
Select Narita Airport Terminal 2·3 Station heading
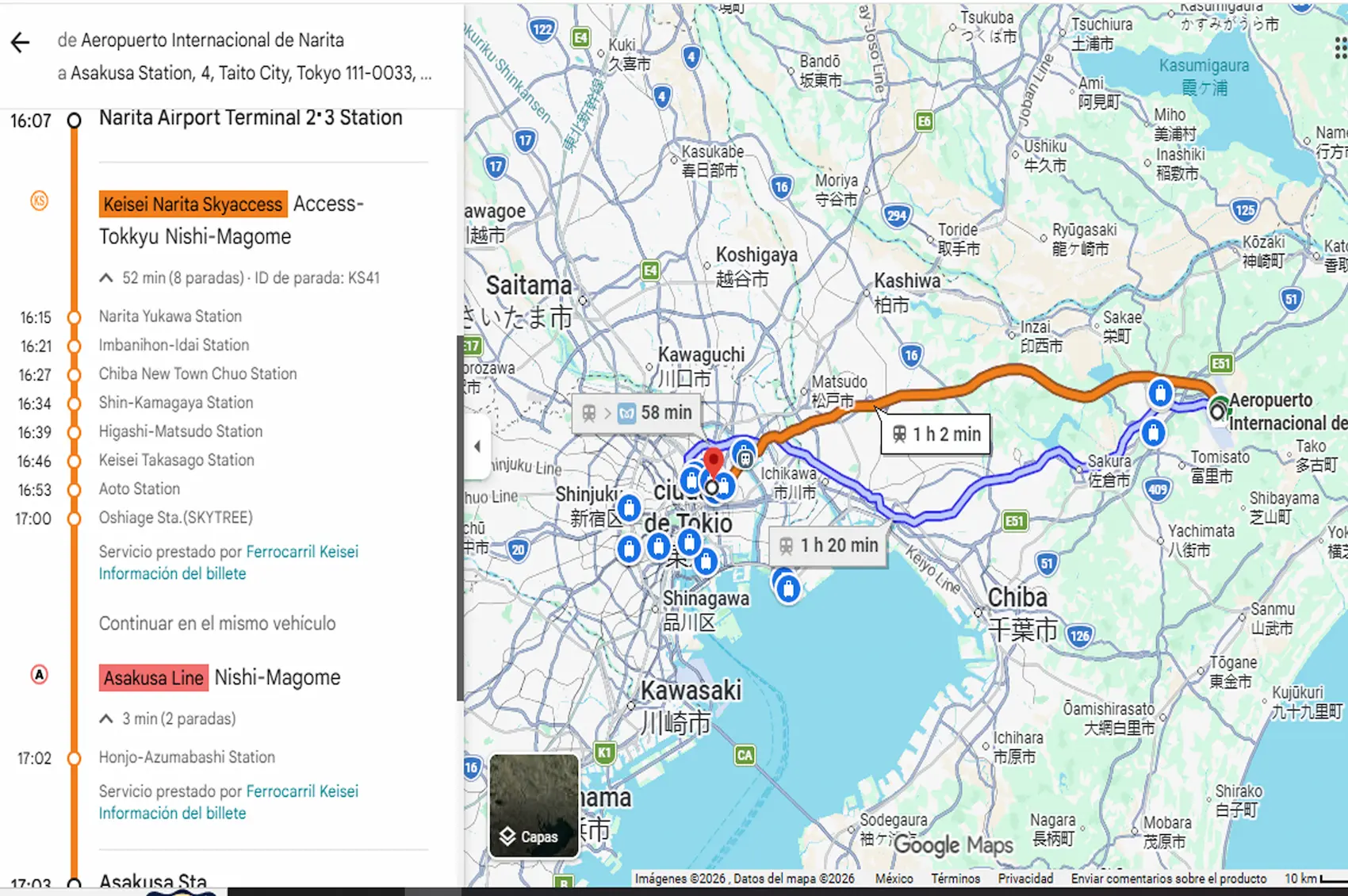tap(251, 118)
